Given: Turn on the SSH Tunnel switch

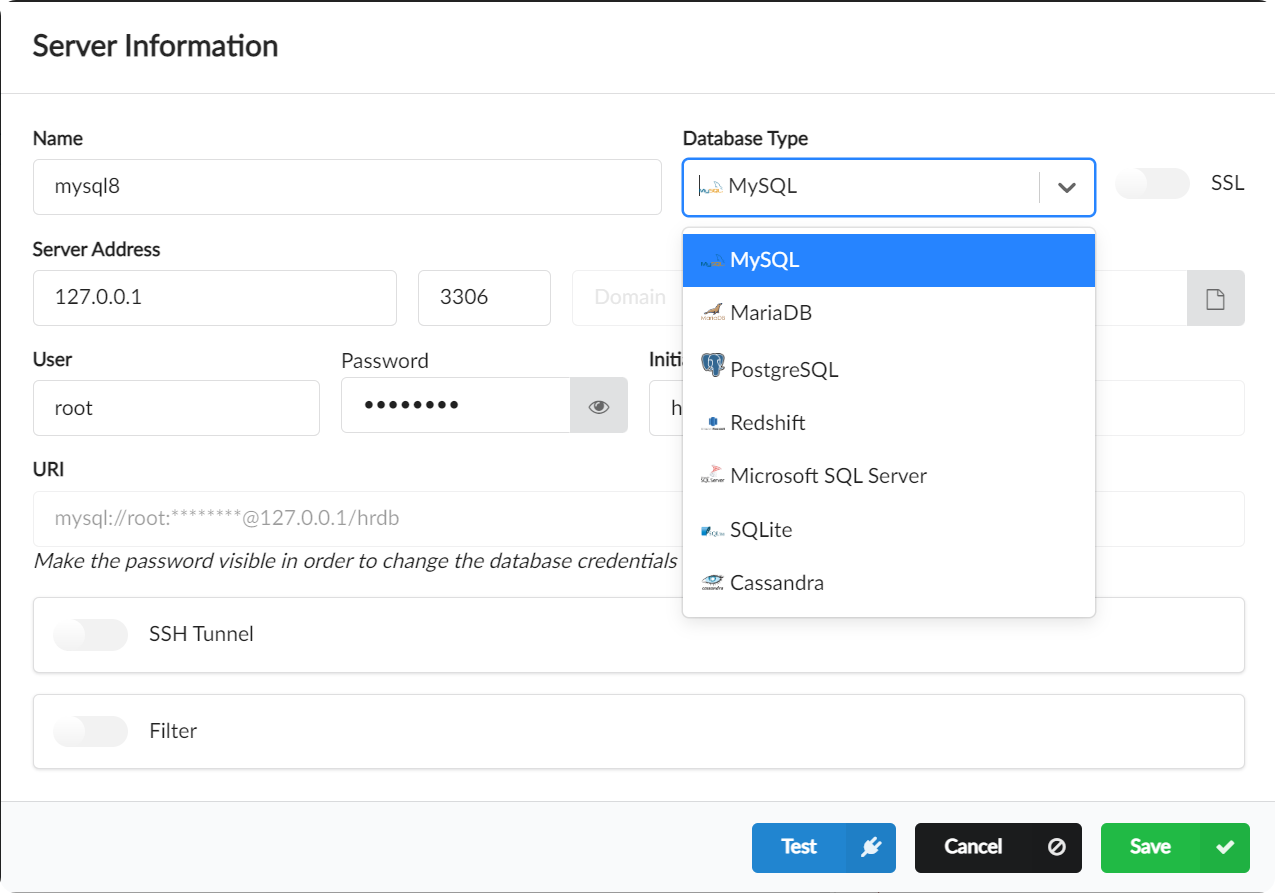Looking at the screenshot, I should [91, 634].
